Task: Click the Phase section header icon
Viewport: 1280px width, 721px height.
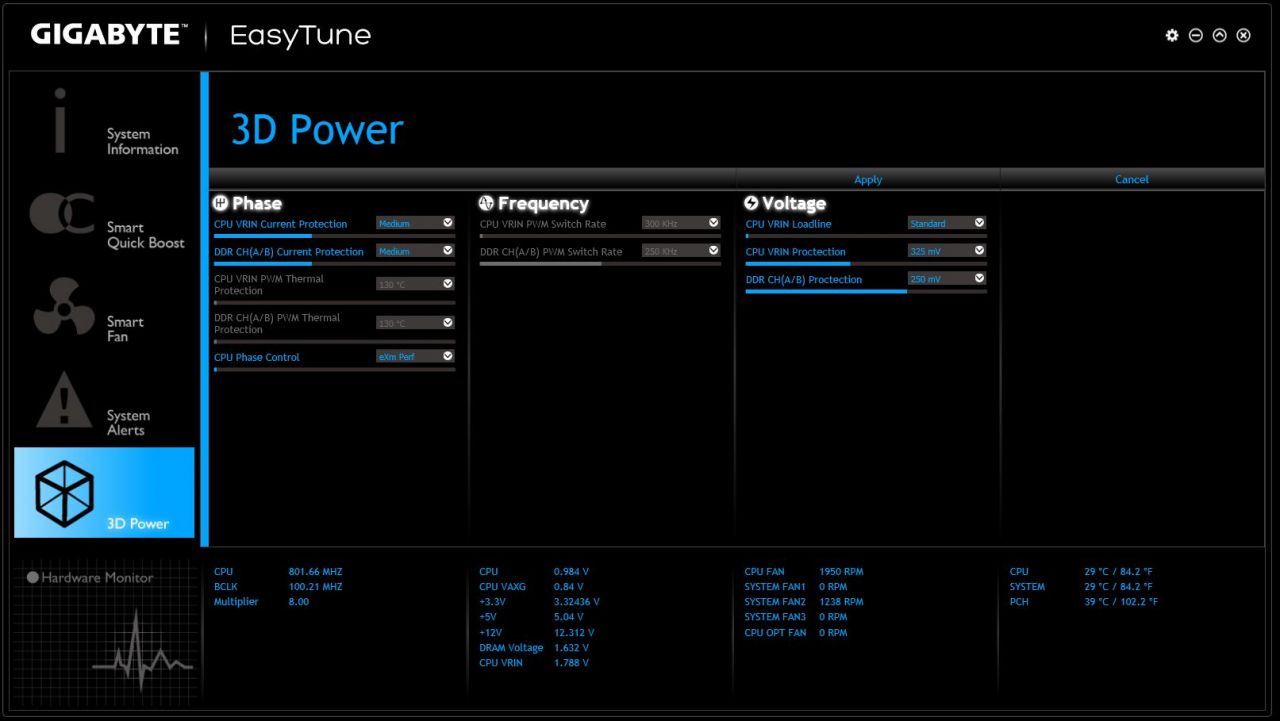Action: [x=221, y=203]
